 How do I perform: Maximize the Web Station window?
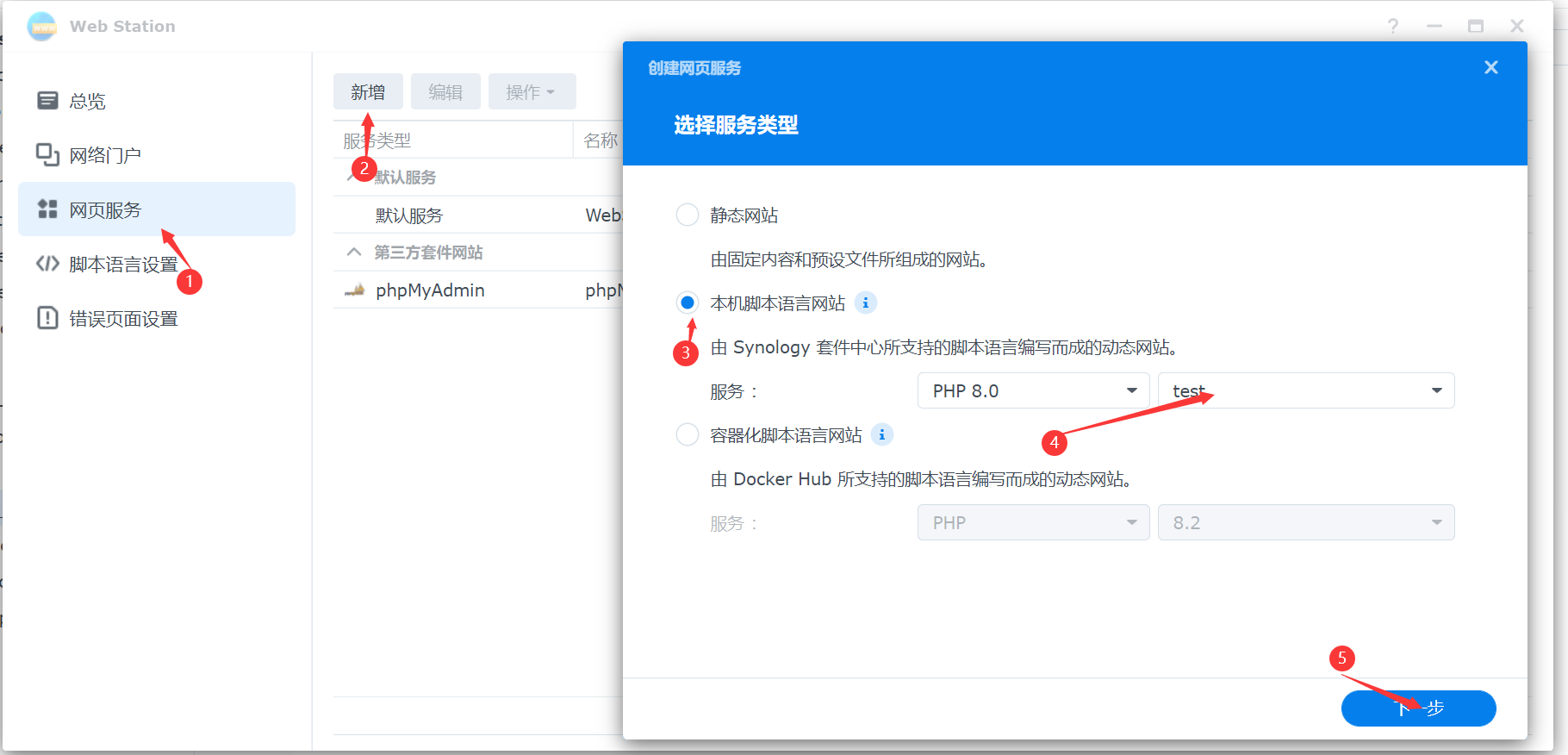pyautogui.click(x=1476, y=27)
